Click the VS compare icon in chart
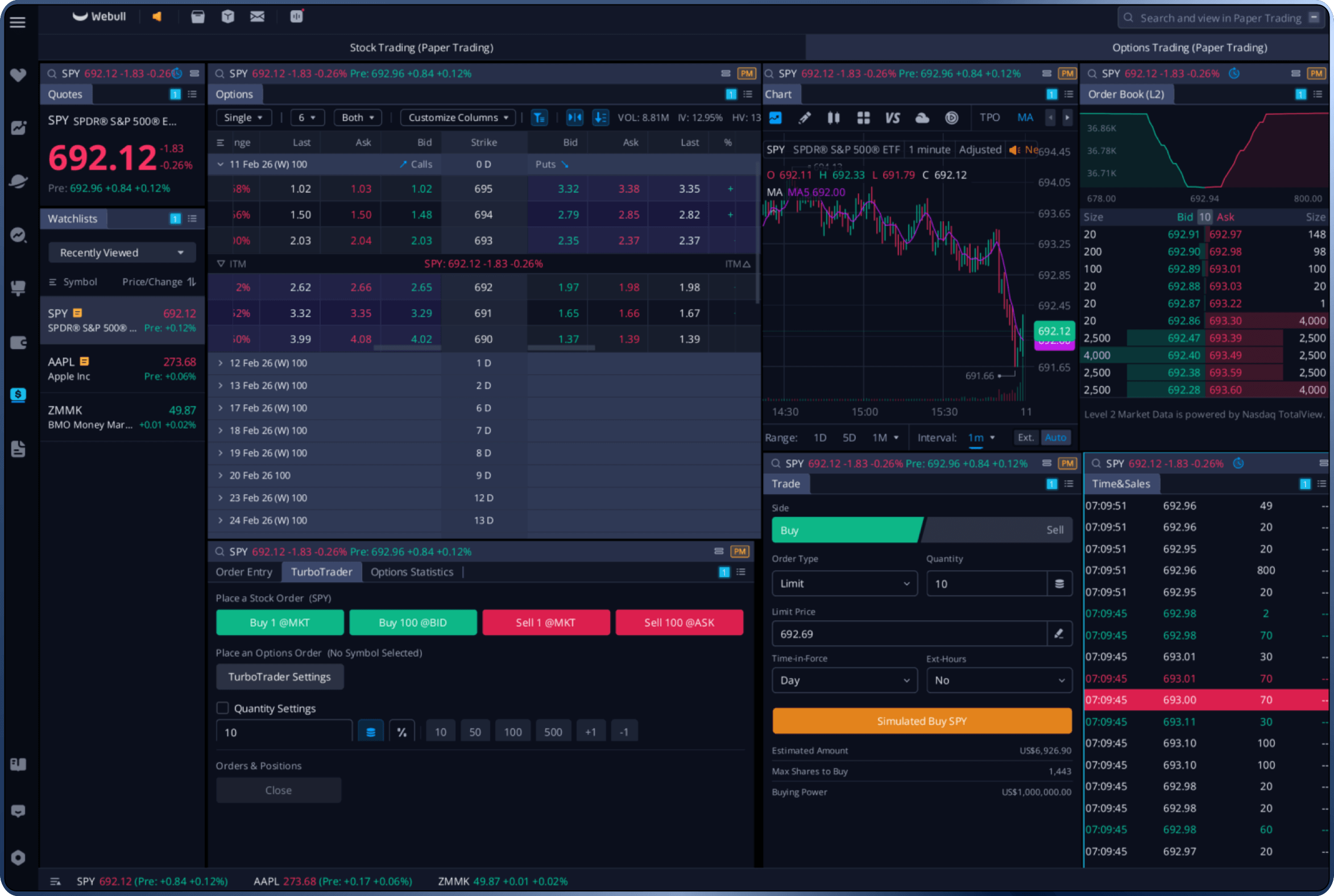Screen dimensions: 1334x896 point(892,118)
